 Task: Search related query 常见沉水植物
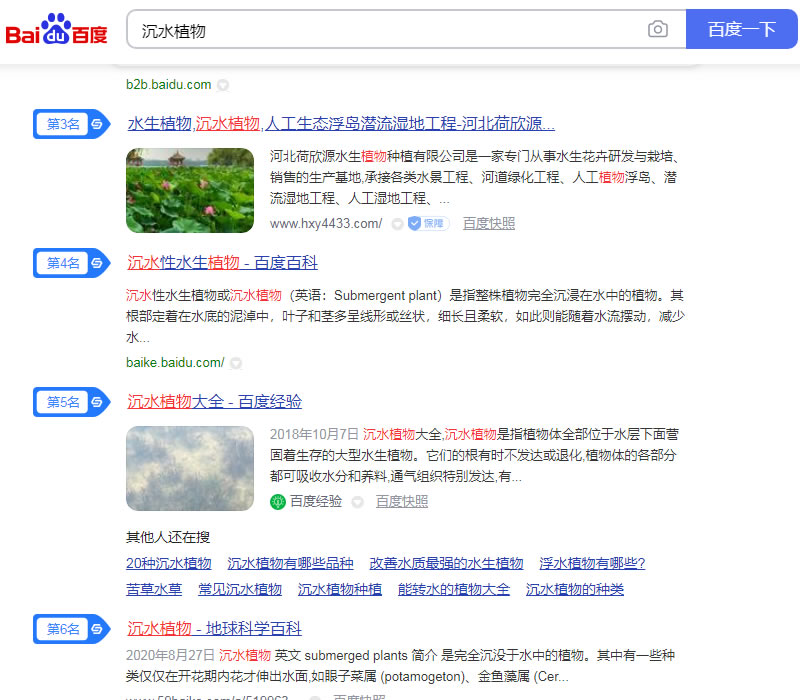click(x=240, y=589)
